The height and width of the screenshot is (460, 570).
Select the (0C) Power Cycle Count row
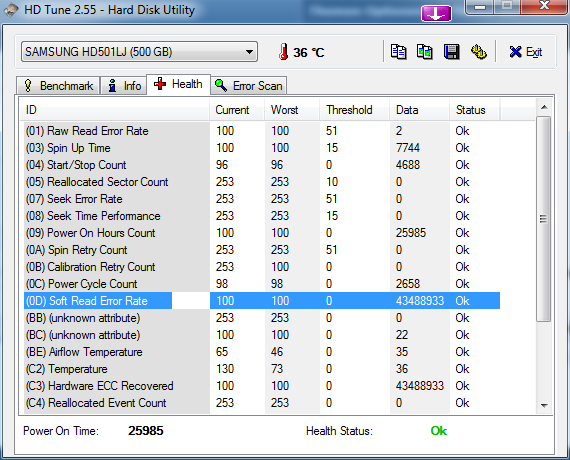[262, 284]
